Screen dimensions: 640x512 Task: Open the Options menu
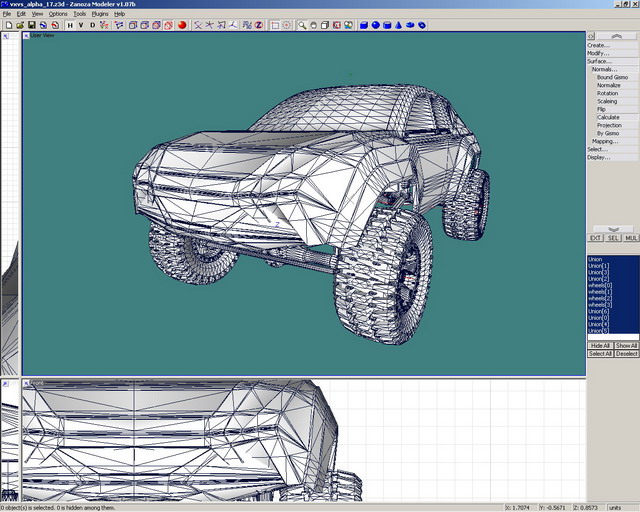58,14
